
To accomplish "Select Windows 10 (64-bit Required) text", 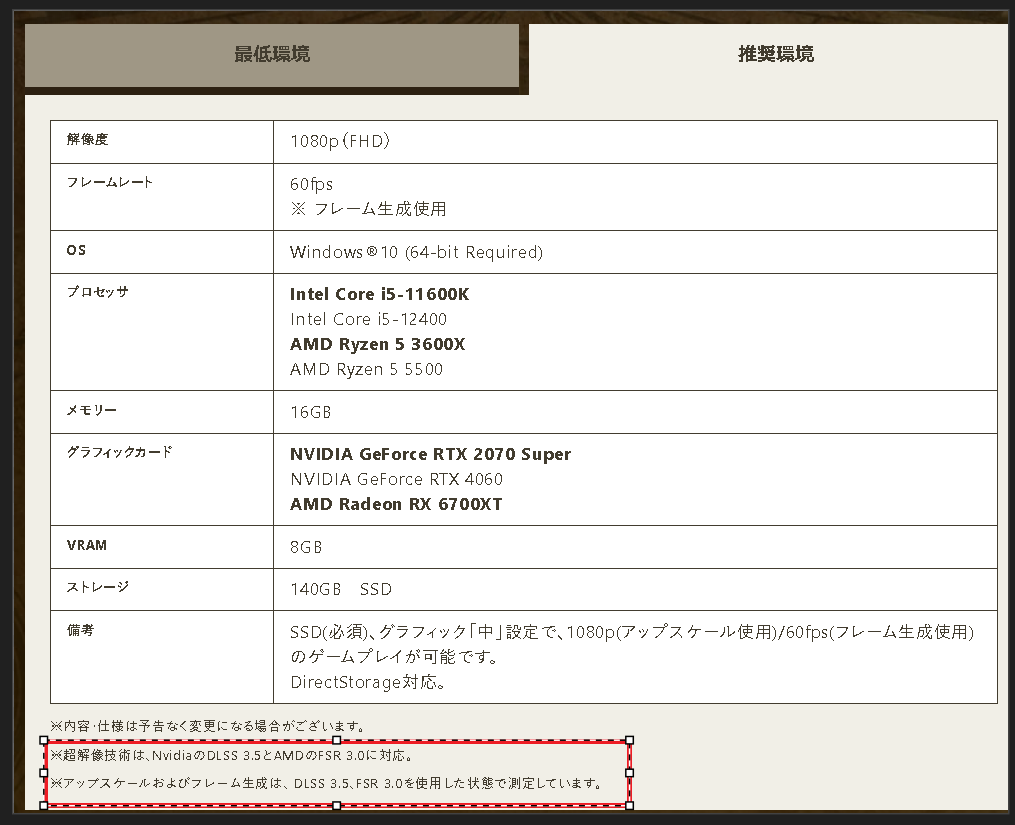I will click(x=416, y=252).
